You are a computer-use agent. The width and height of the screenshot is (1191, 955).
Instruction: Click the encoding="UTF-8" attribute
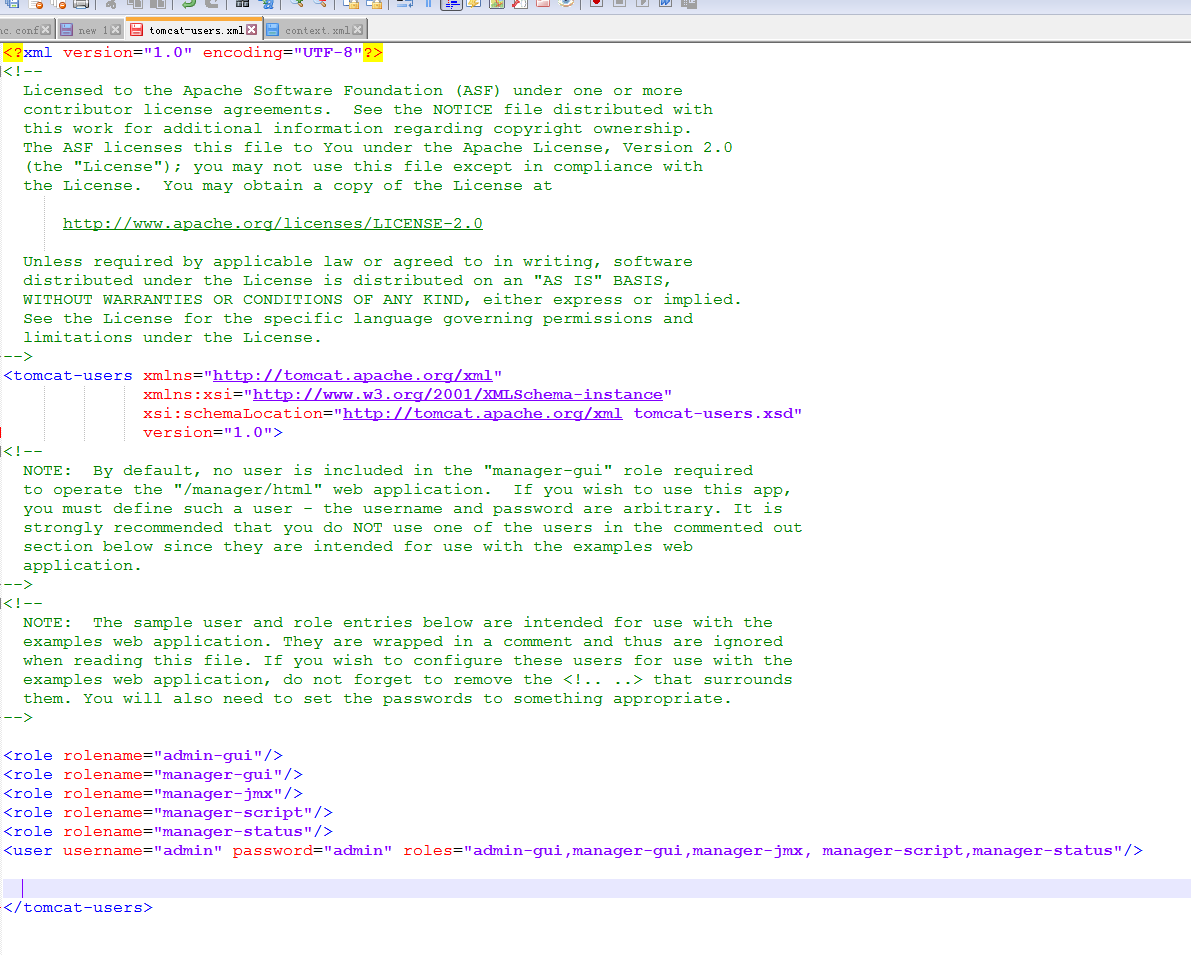click(x=282, y=52)
